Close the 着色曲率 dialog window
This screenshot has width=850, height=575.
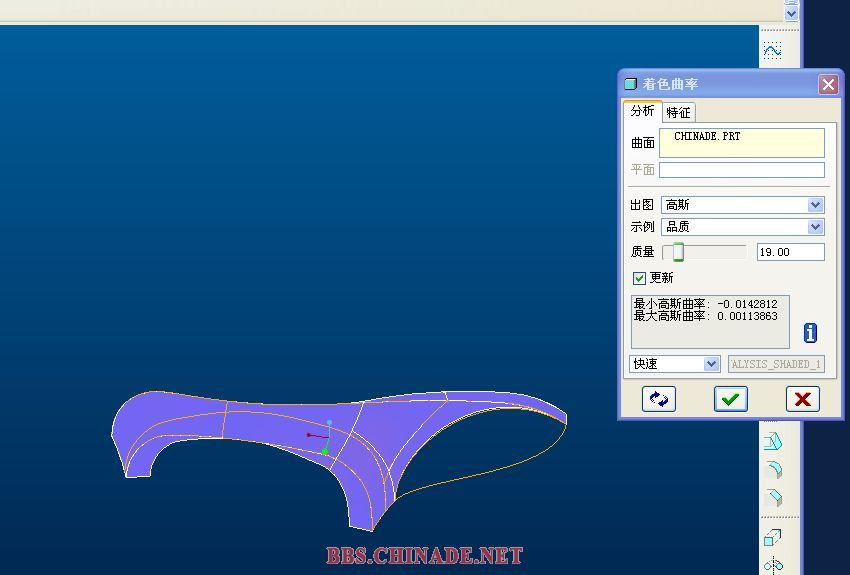click(828, 85)
